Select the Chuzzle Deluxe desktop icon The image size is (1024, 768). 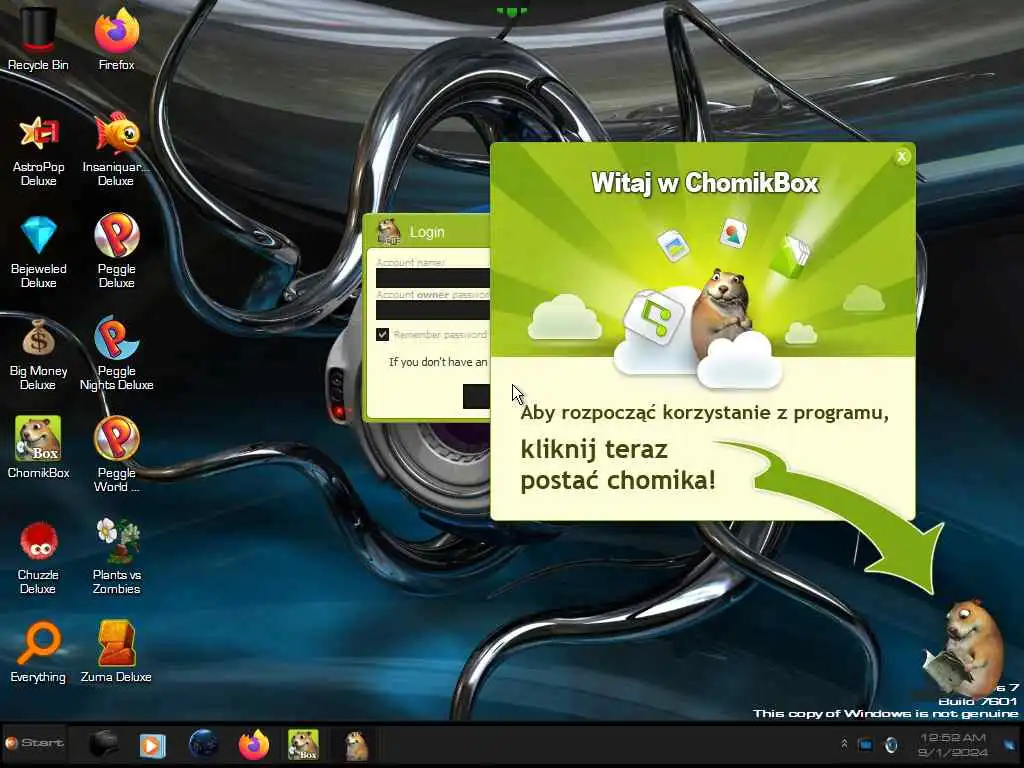[x=38, y=558]
